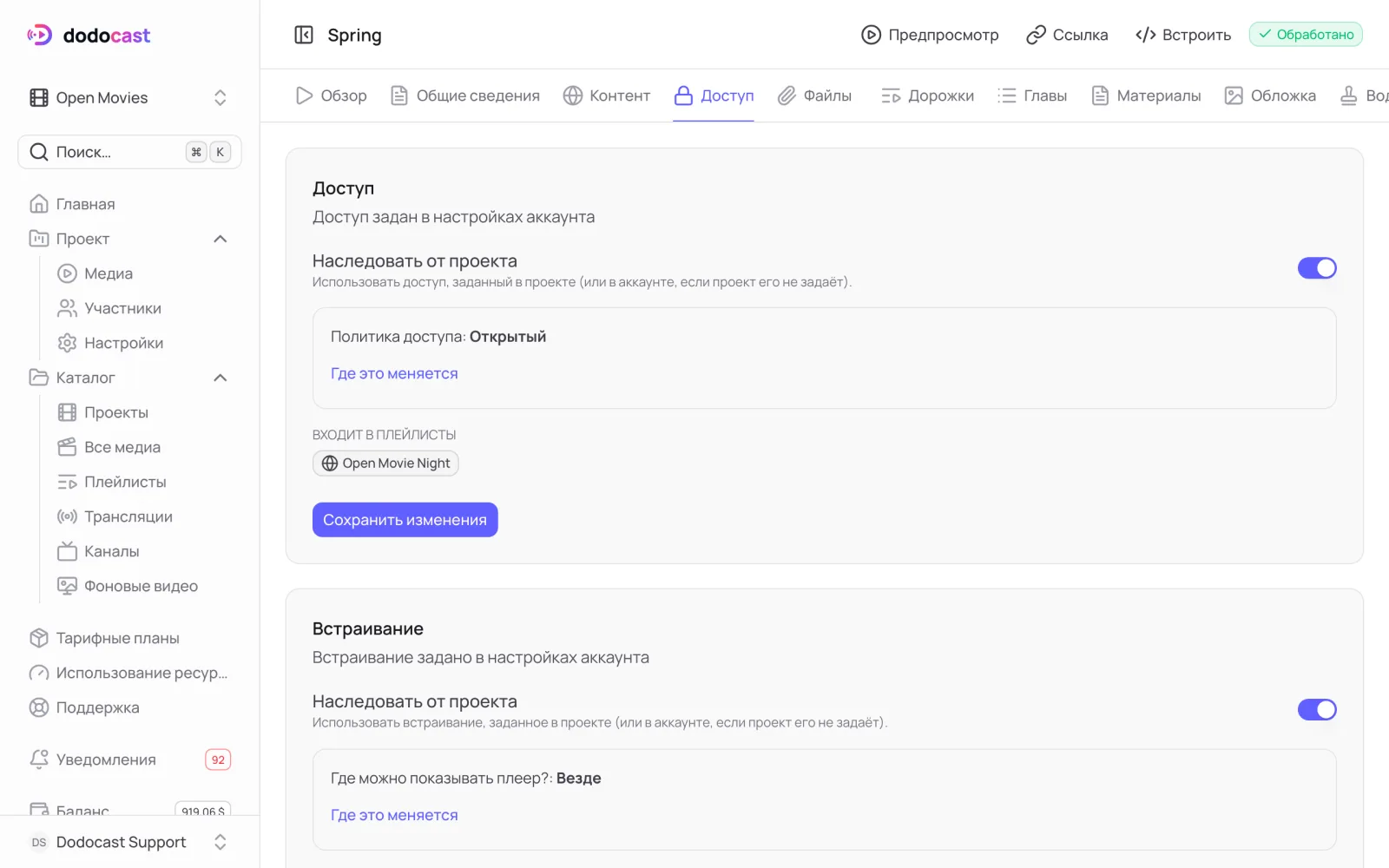Open Использование ресурсов page
The height and width of the screenshot is (868, 1389).
pos(129,673)
